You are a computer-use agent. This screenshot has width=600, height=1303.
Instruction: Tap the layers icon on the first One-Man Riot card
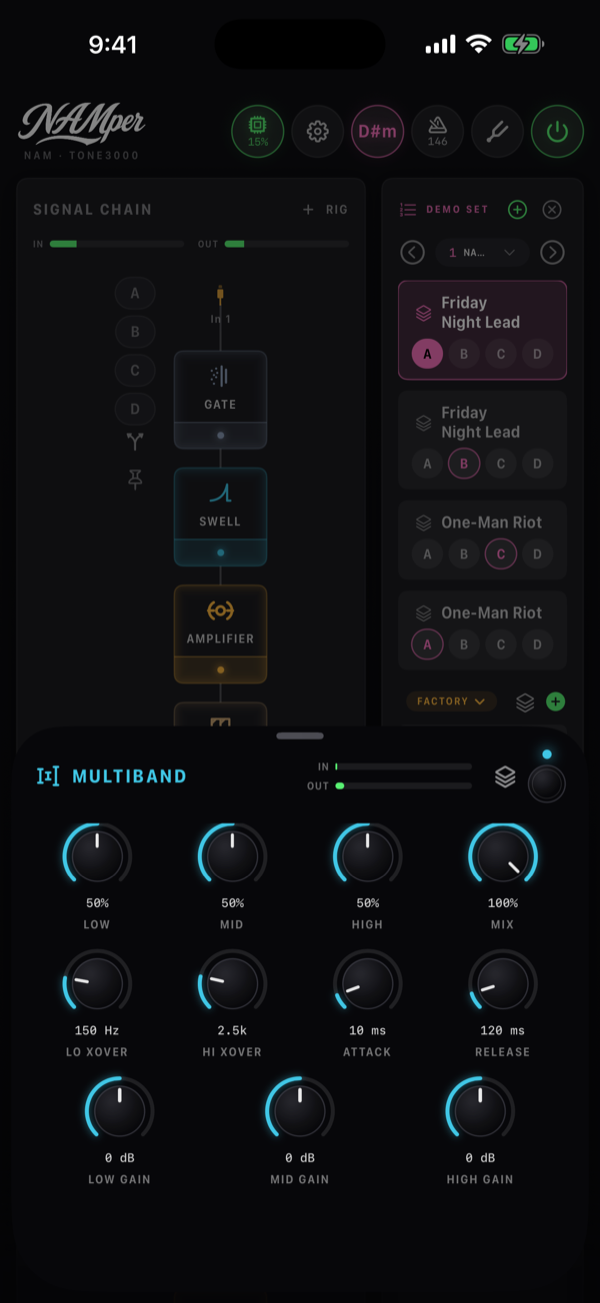[x=424, y=522]
